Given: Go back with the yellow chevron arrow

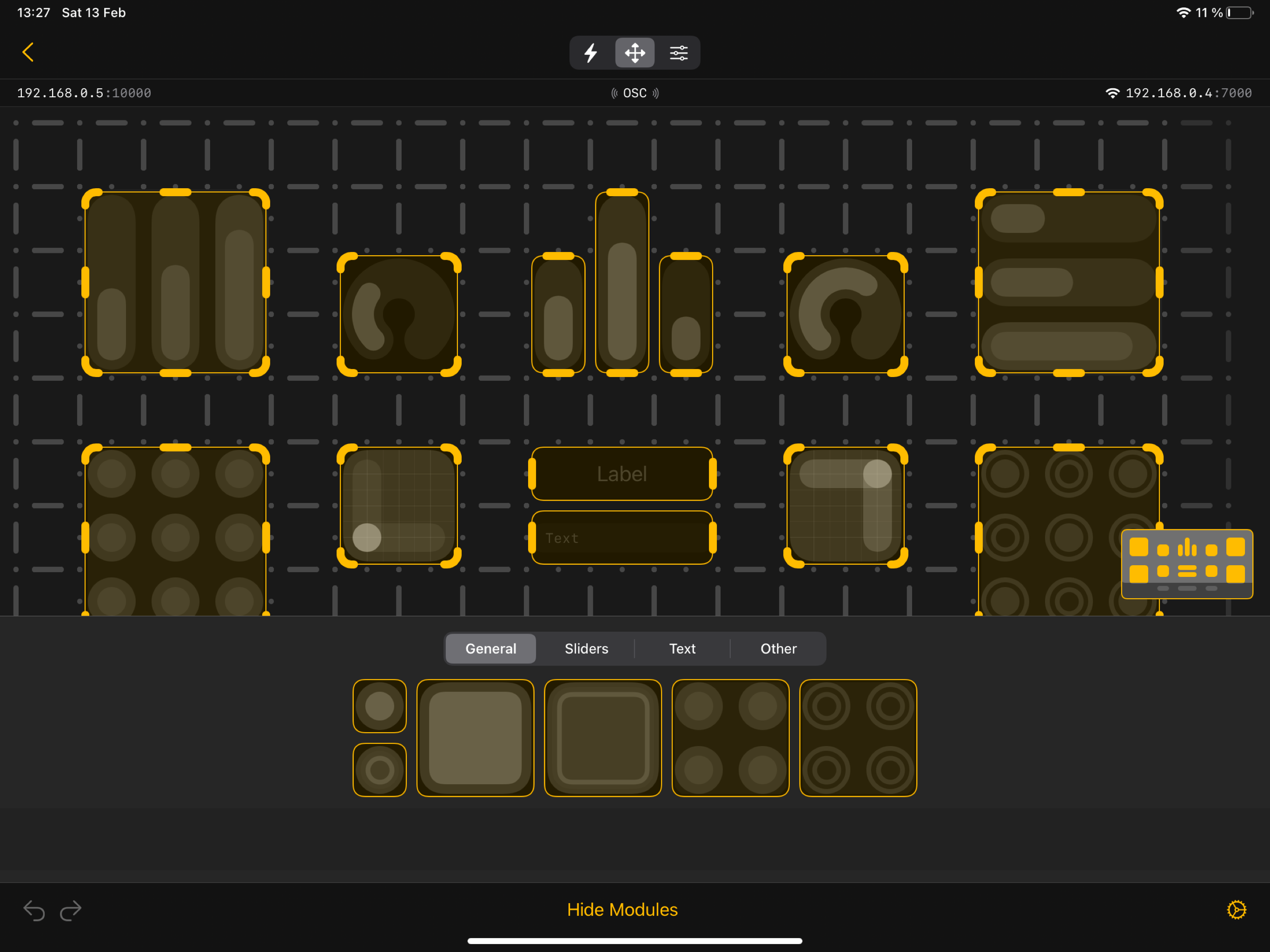Looking at the screenshot, I should coord(27,52).
